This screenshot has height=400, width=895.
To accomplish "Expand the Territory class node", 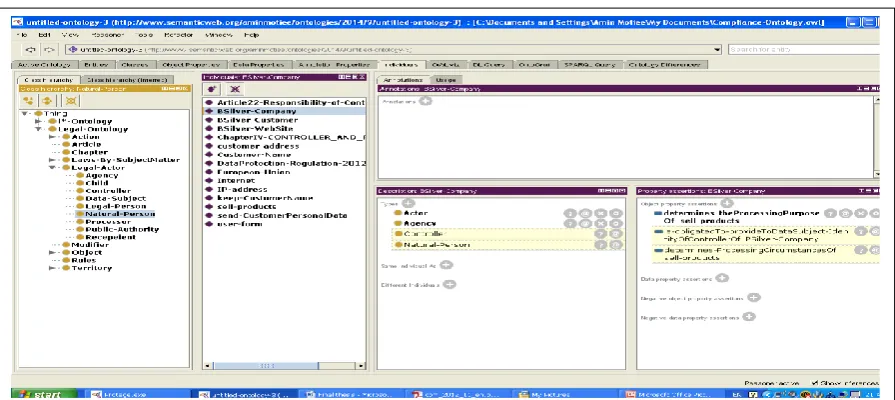I will (x=53, y=268).
